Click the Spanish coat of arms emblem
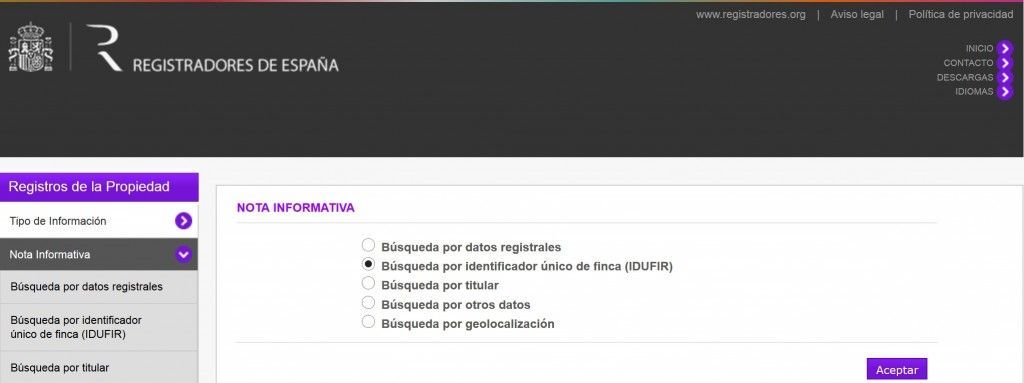 point(30,47)
